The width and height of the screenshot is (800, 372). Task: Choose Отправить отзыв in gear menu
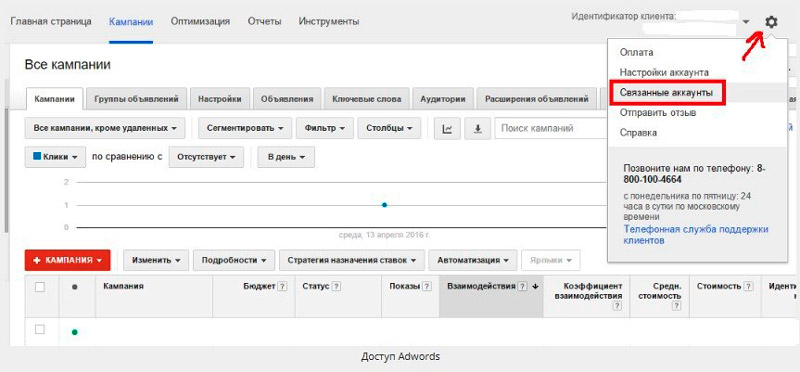(x=658, y=112)
